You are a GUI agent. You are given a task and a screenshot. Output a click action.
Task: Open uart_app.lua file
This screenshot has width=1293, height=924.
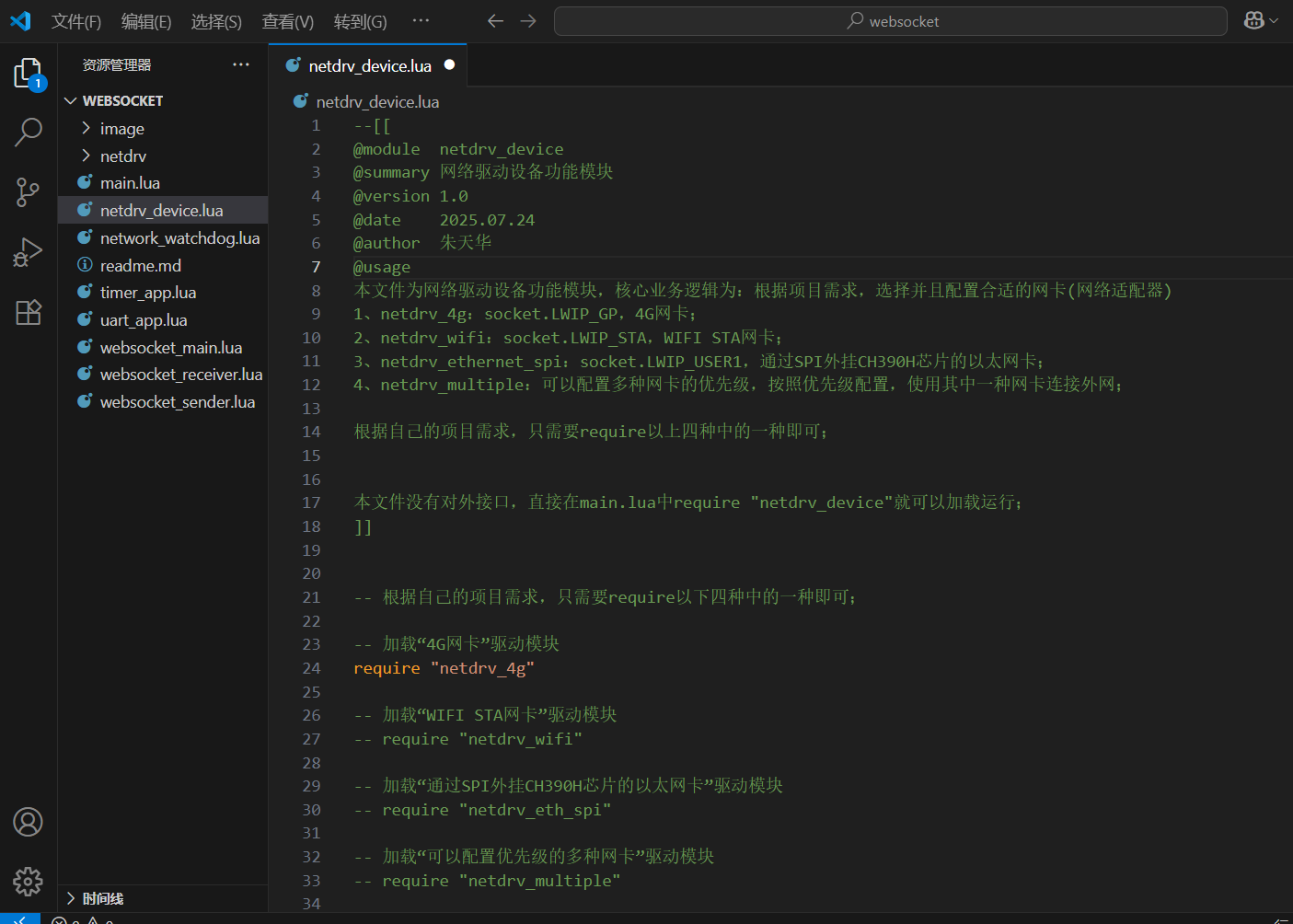pyautogui.click(x=163, y=320)
